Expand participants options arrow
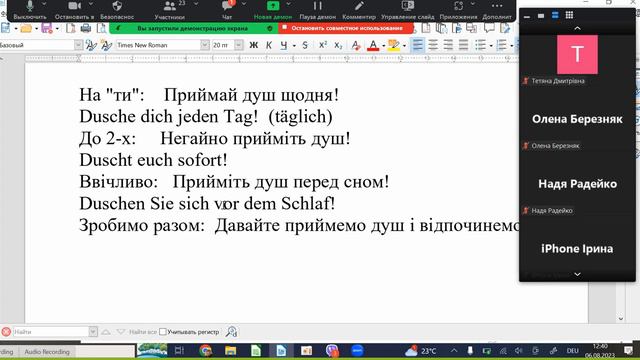The image size is (640, 360). coord(196,4)
